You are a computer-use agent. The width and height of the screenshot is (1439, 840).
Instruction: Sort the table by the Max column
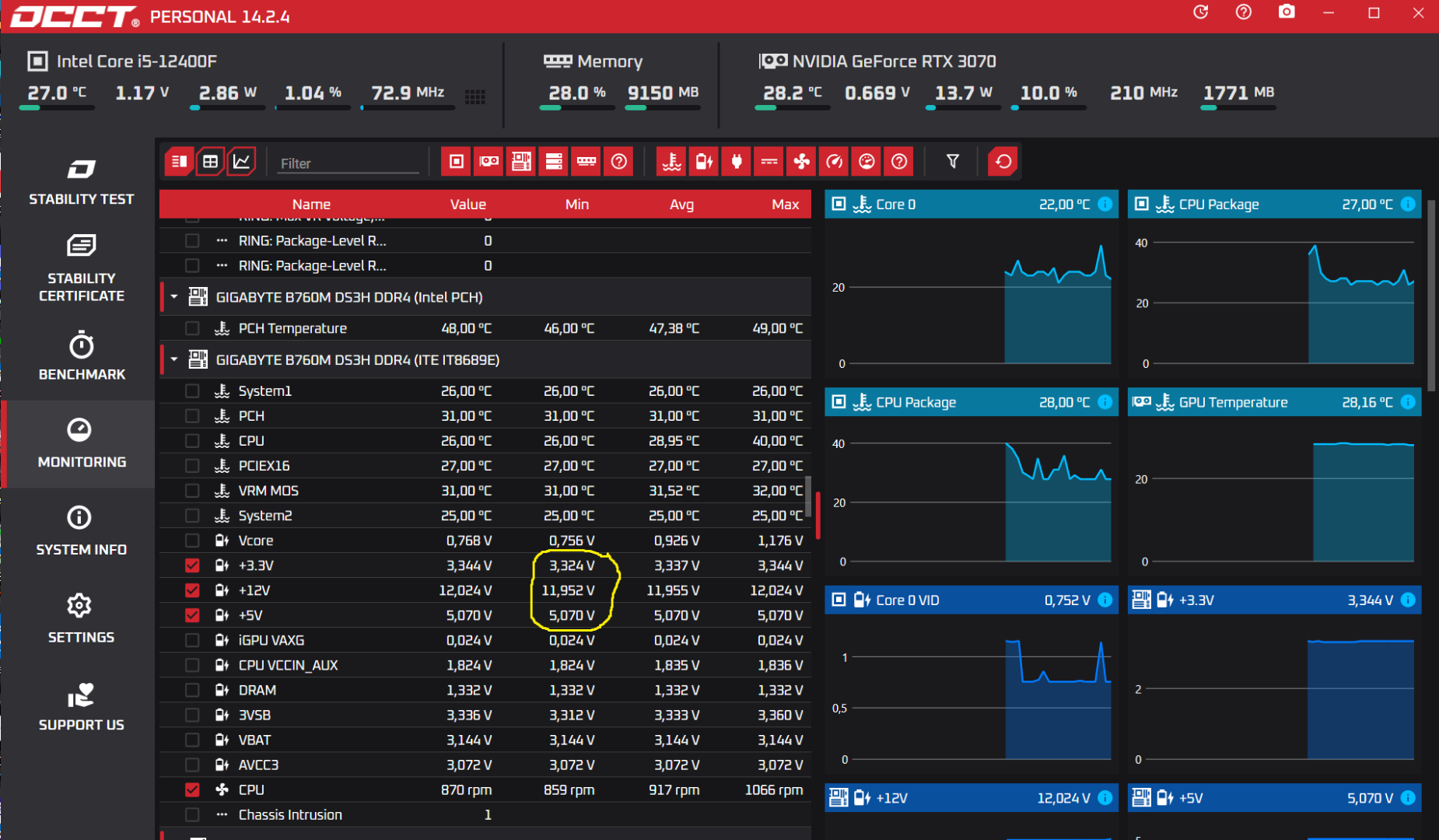(x=784, y=204)
